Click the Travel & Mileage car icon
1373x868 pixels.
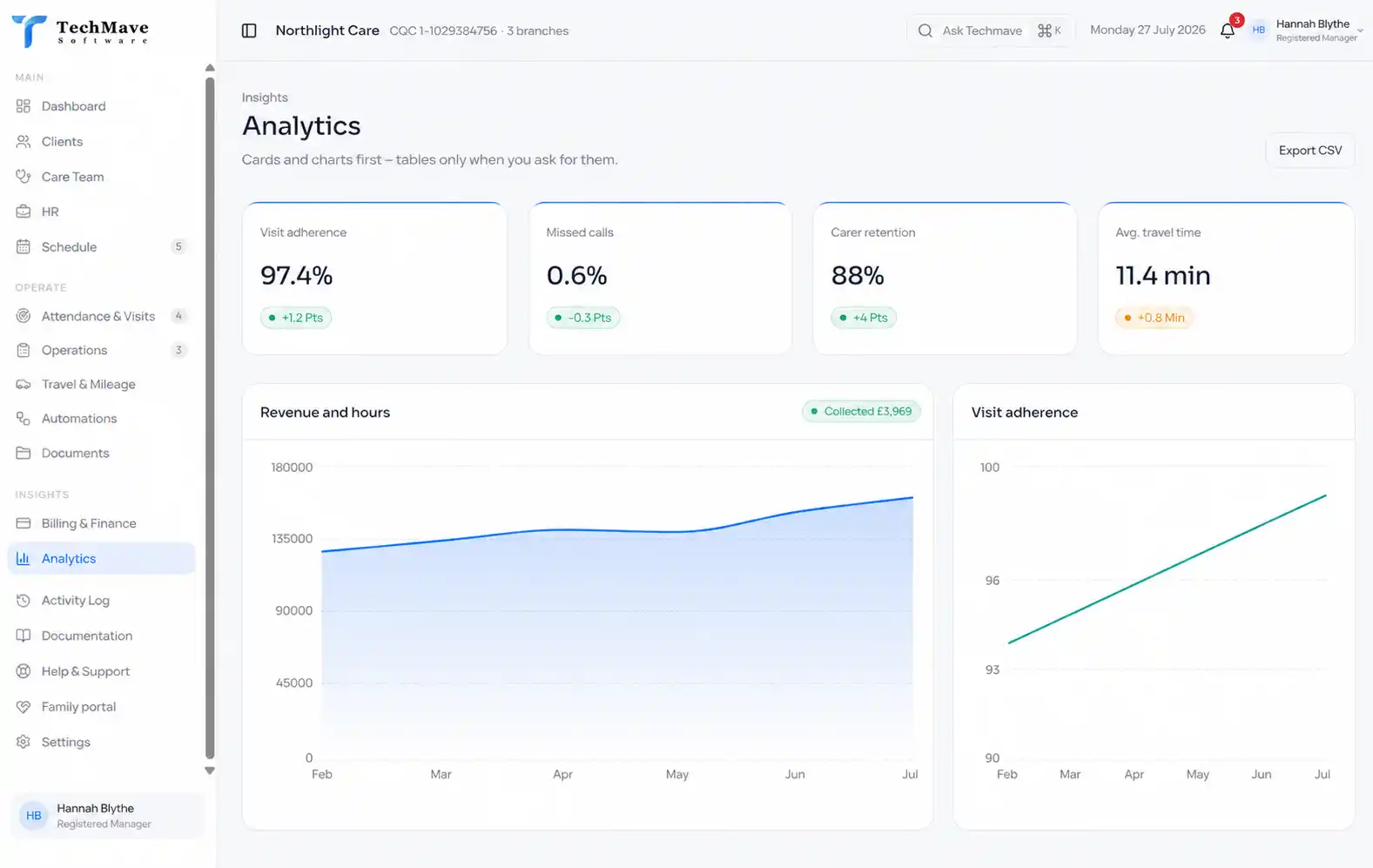(24, 384)
